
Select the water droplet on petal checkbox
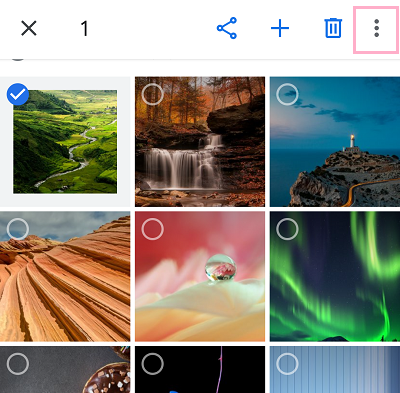(153, 229)
